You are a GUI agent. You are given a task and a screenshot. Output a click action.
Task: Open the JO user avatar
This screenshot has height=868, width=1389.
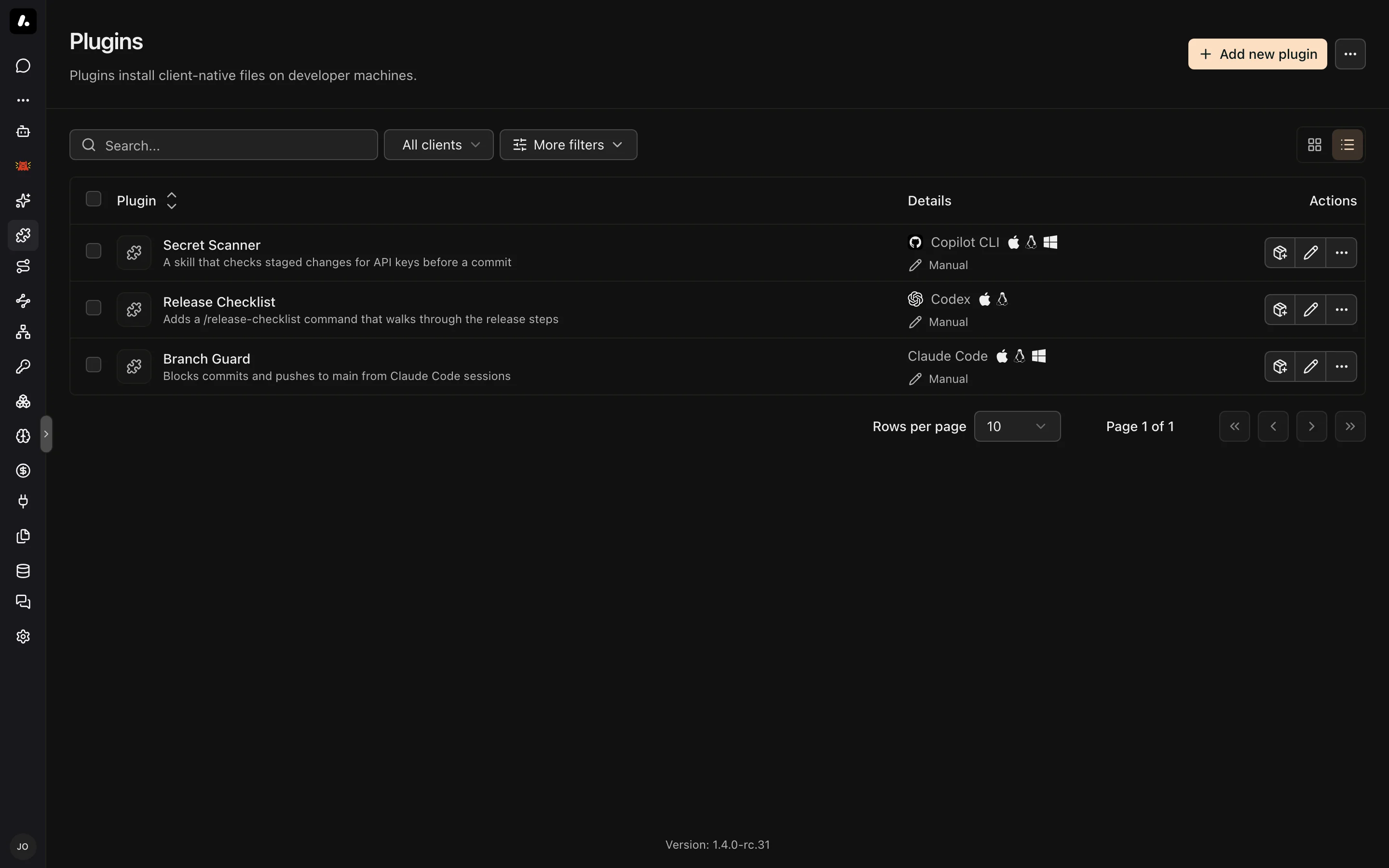click(x=23, y=846)
